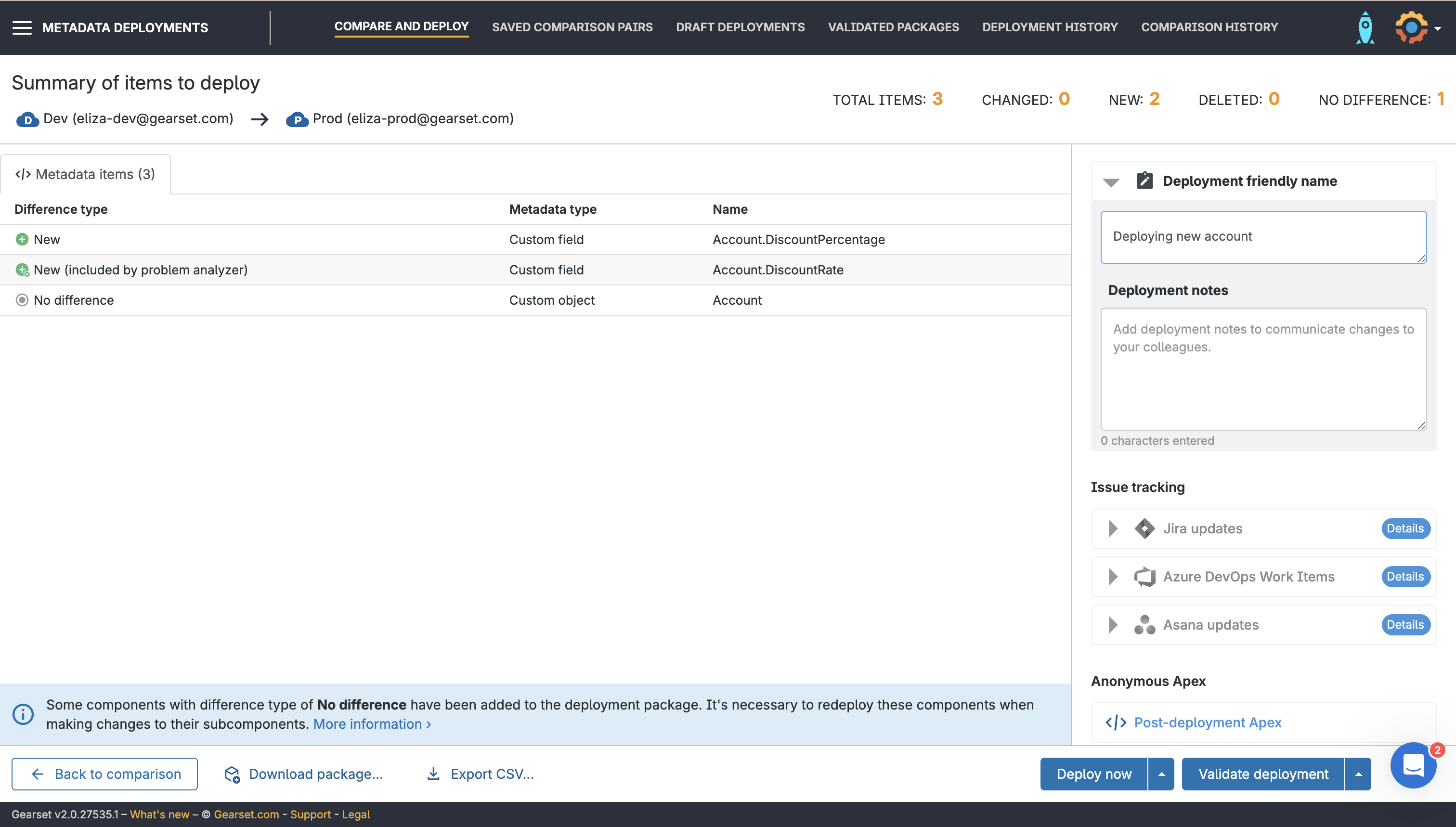This screenshot has height=827, width=1456.
Task: Expand the Jira updates section
Action: point(1113,528)
